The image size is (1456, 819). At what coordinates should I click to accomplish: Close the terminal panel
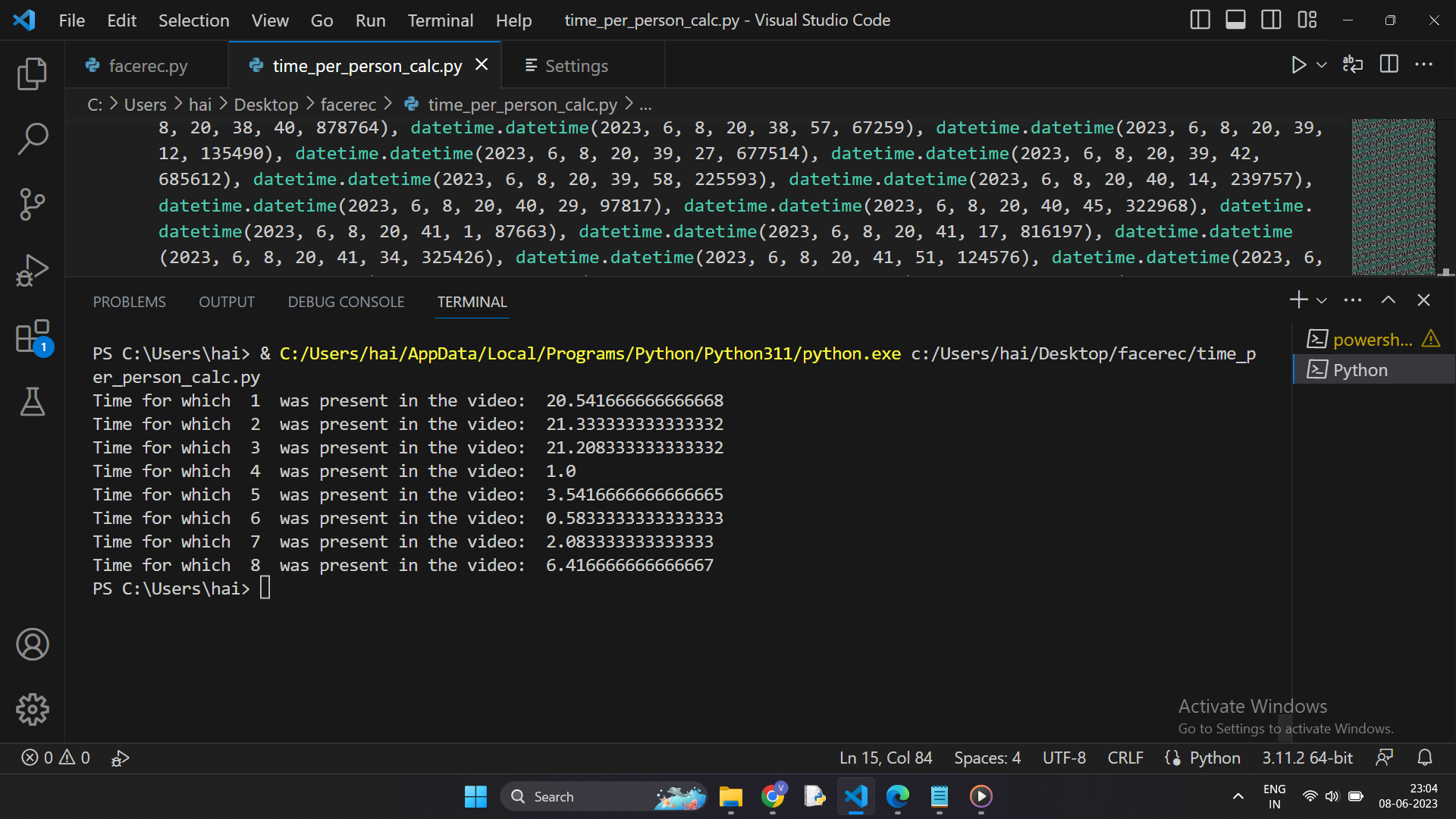1423,300
